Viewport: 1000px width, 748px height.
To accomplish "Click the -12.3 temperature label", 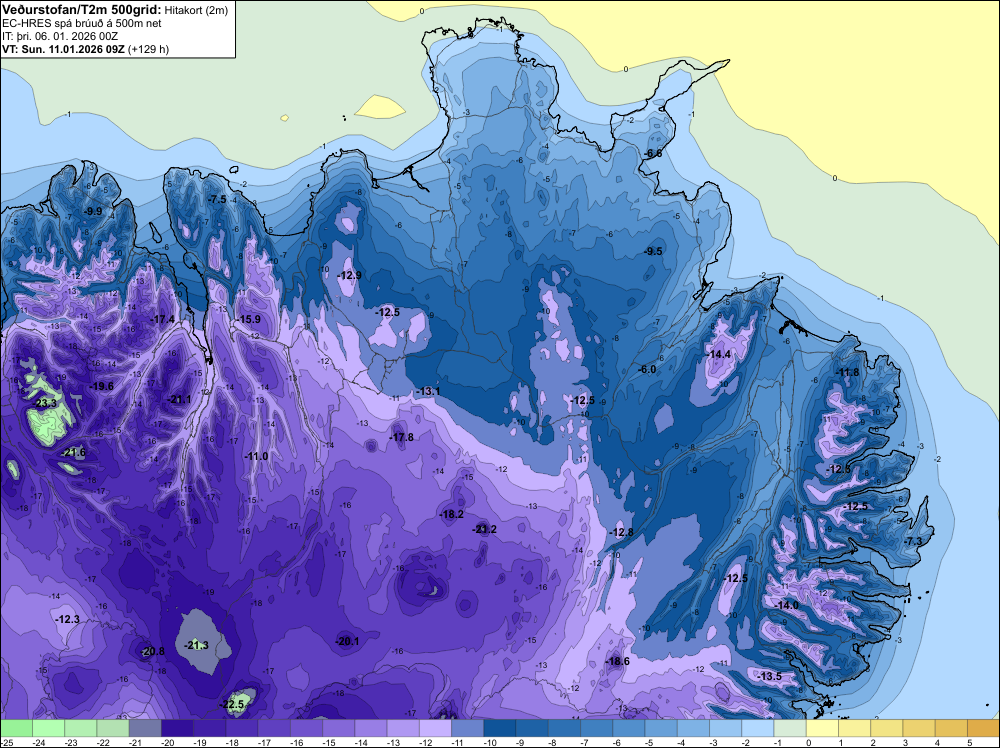I will 68,619.
